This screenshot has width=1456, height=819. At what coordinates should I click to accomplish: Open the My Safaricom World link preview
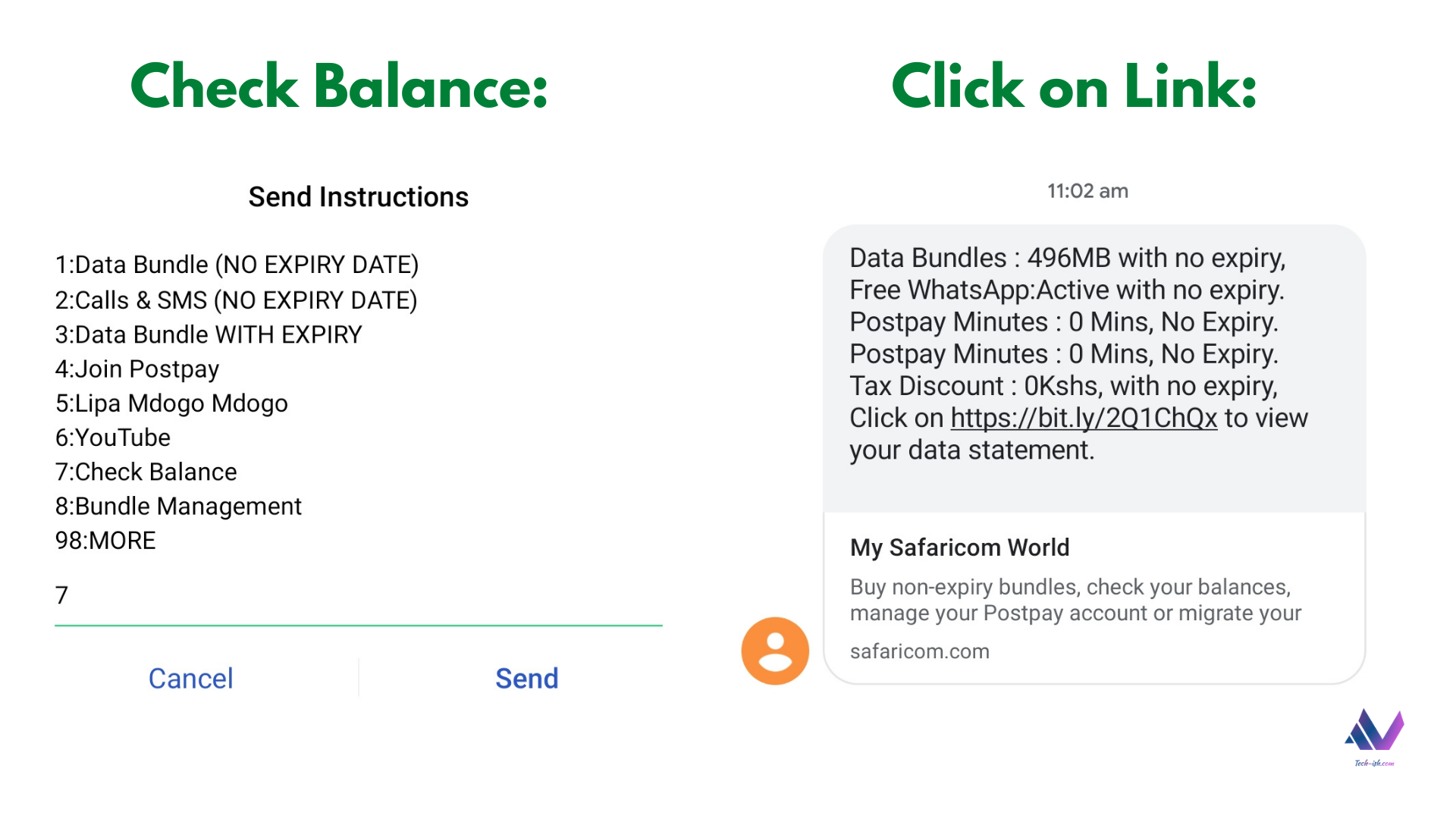click(1094, 598)
